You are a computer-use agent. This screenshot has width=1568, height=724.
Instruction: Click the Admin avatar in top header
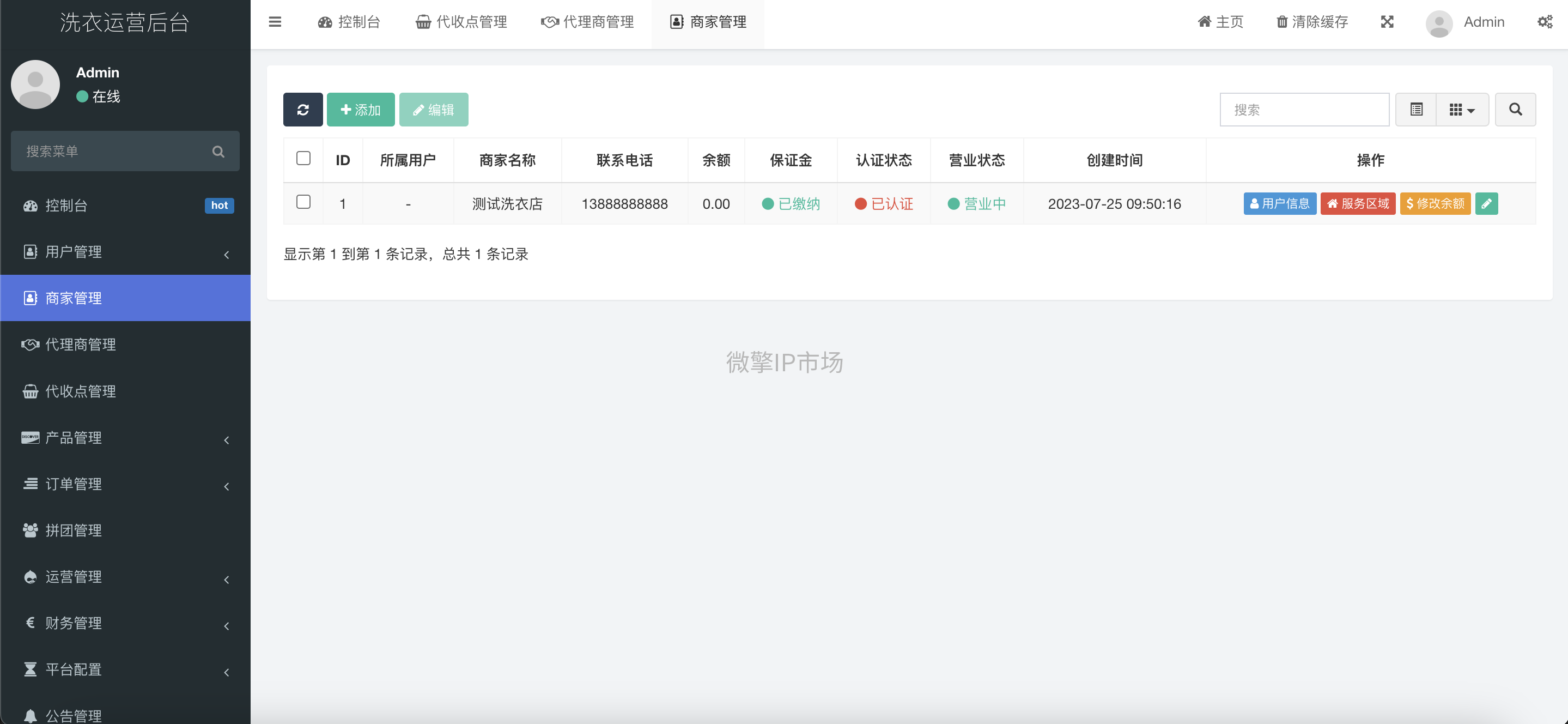click(x=1439, y=23)
